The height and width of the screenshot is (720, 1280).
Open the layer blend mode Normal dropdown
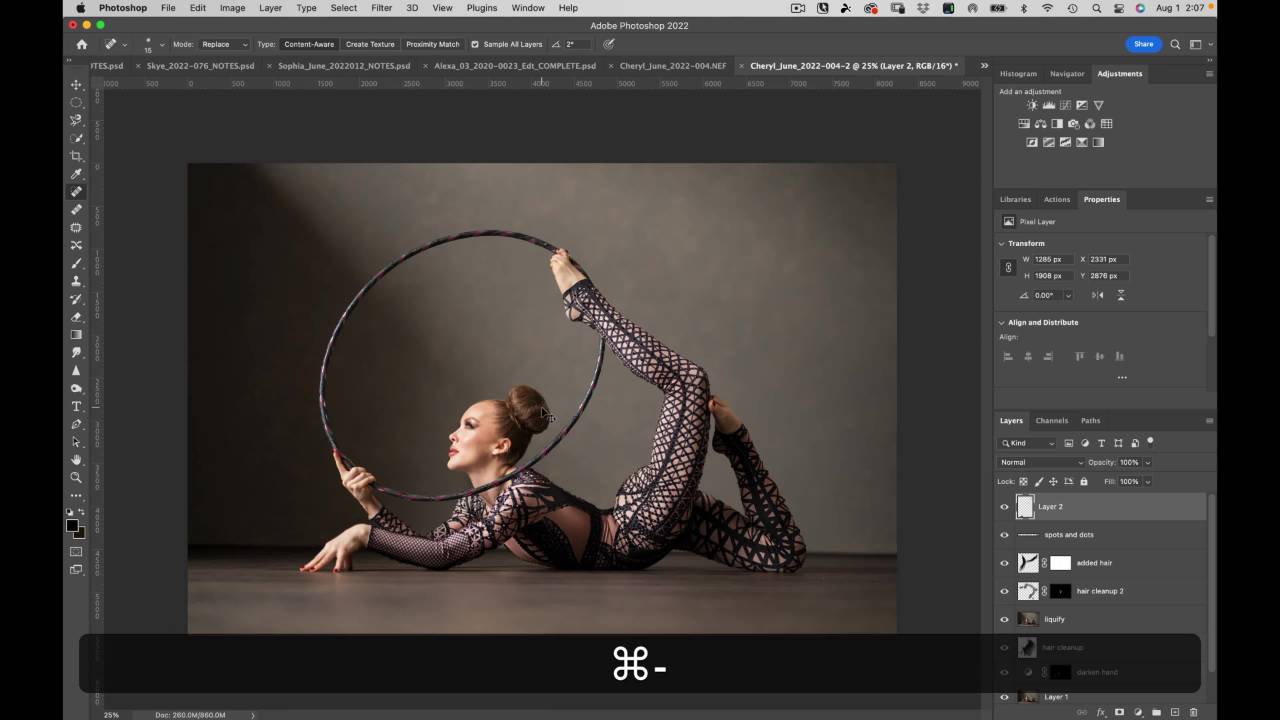1041,462
